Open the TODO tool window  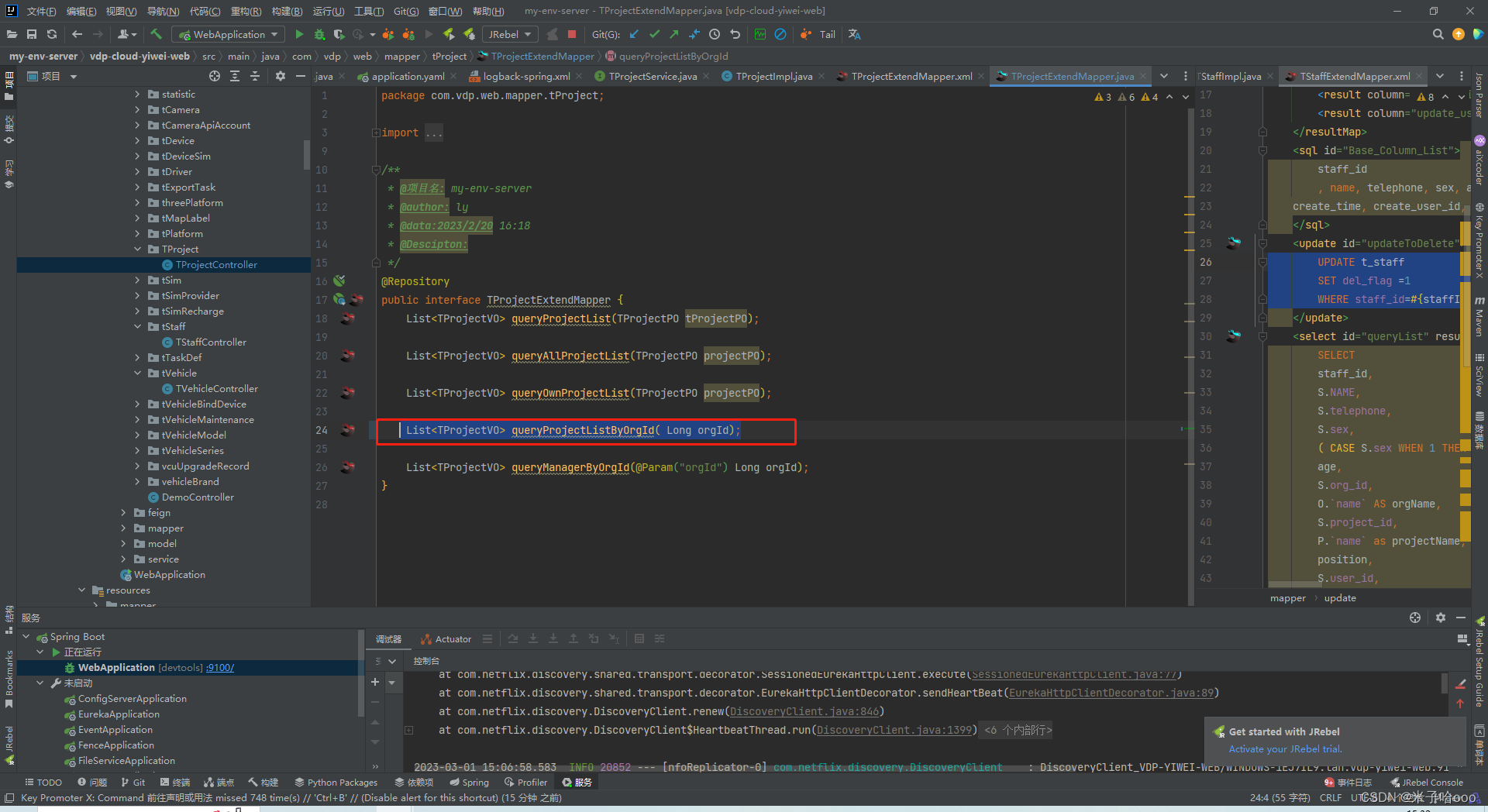click(44, 782)
